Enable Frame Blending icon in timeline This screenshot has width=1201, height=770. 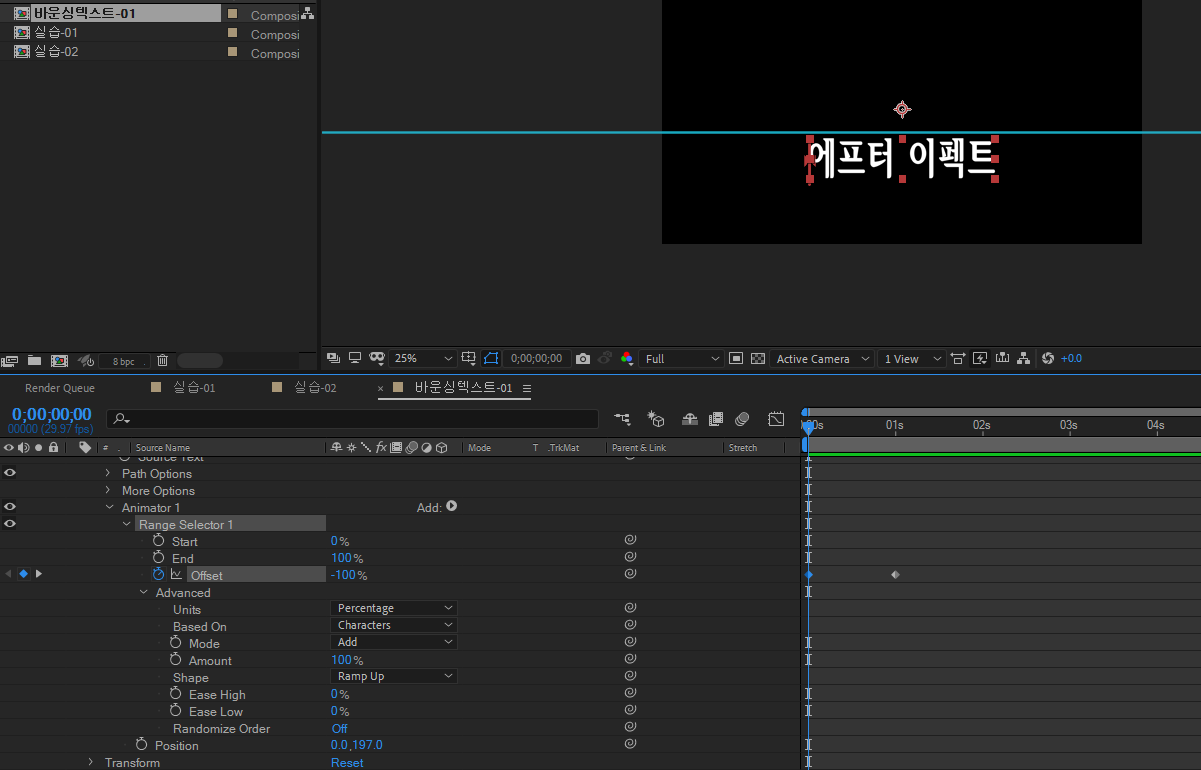(716, 419)
